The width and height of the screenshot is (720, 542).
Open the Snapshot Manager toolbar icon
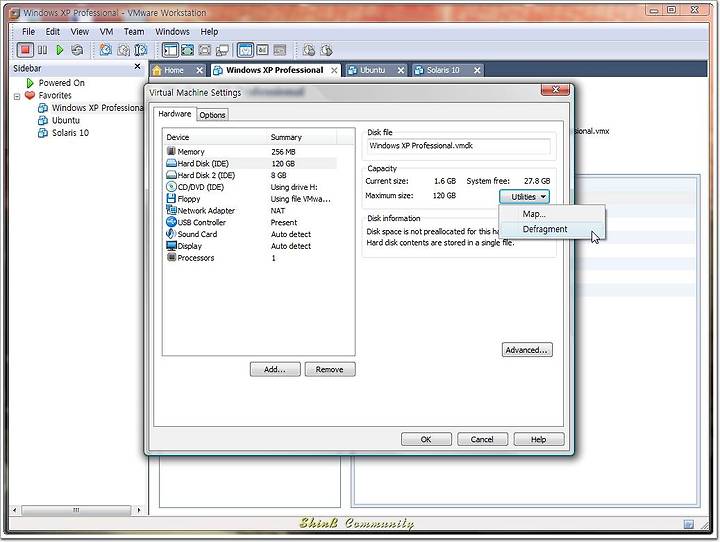pyautogui.click(x=141, y=50)
